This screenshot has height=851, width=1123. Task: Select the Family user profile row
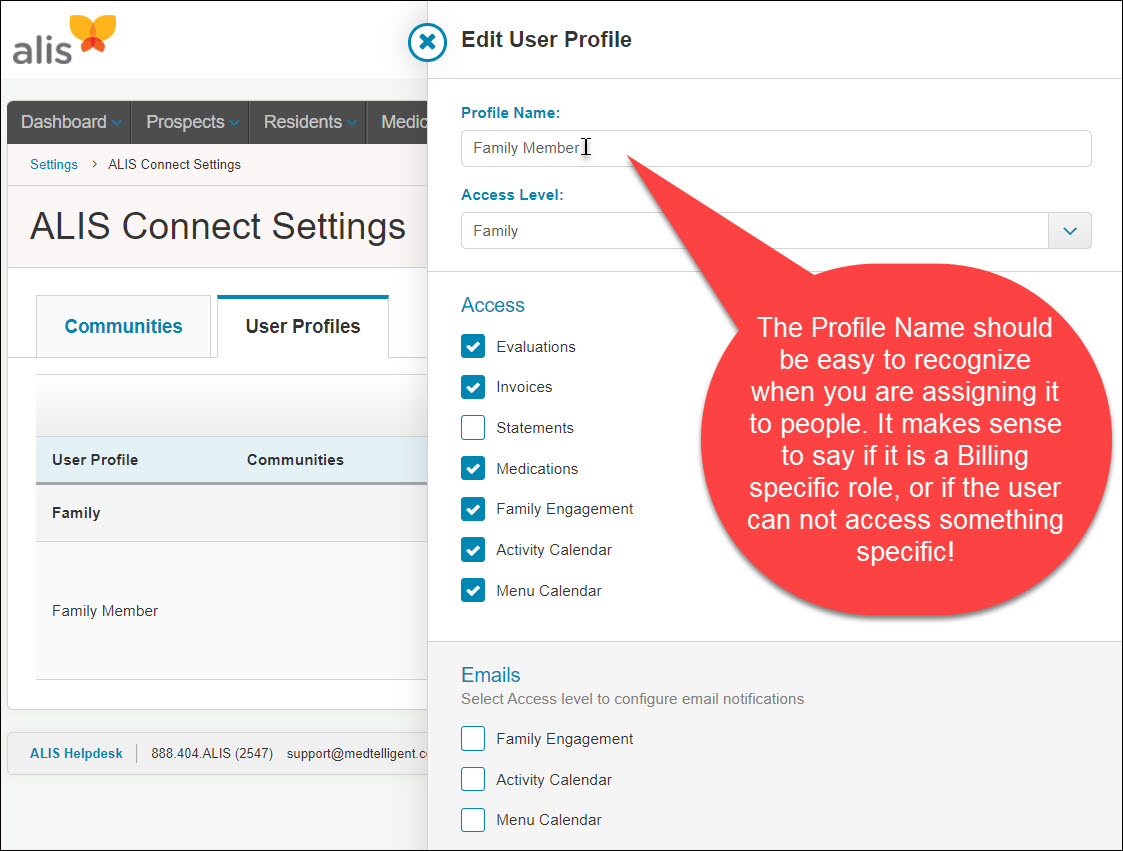[231, 513]
